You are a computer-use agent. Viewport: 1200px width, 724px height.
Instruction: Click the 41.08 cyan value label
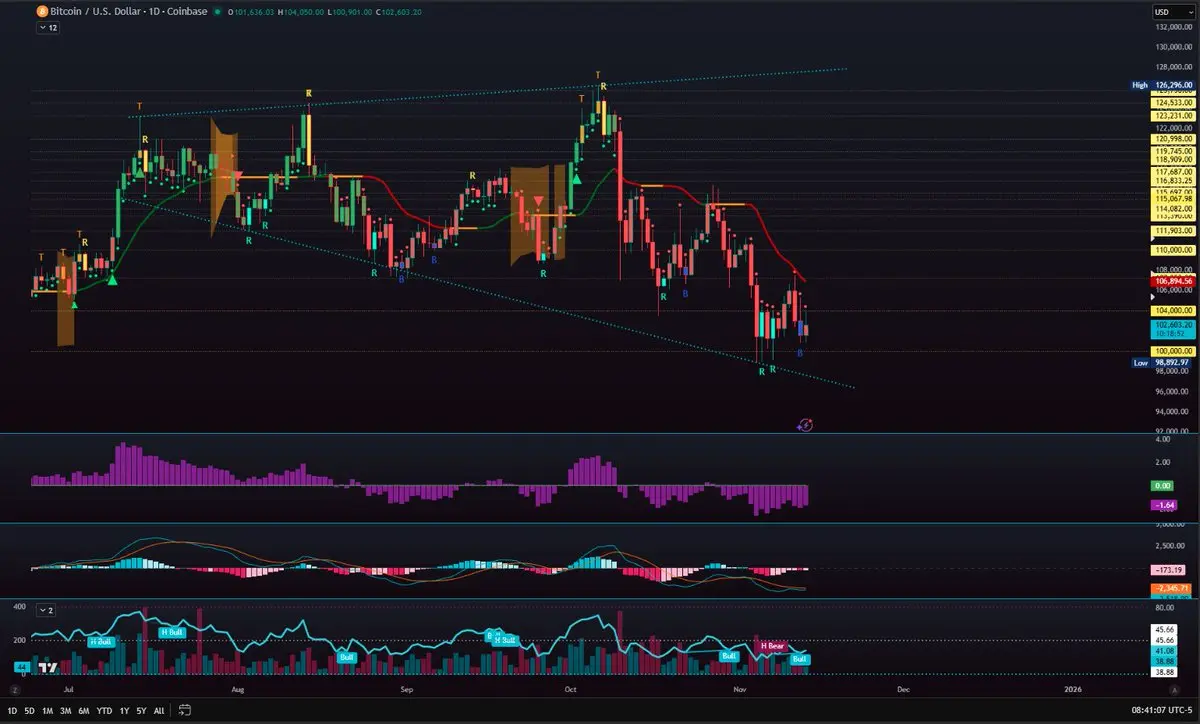click(1163, 650)
